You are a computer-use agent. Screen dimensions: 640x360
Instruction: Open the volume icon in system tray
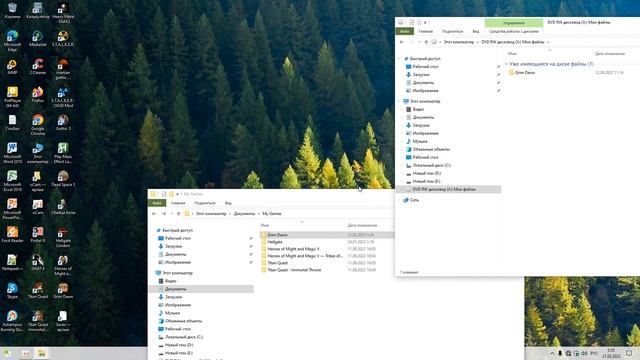tap(584, 353)
